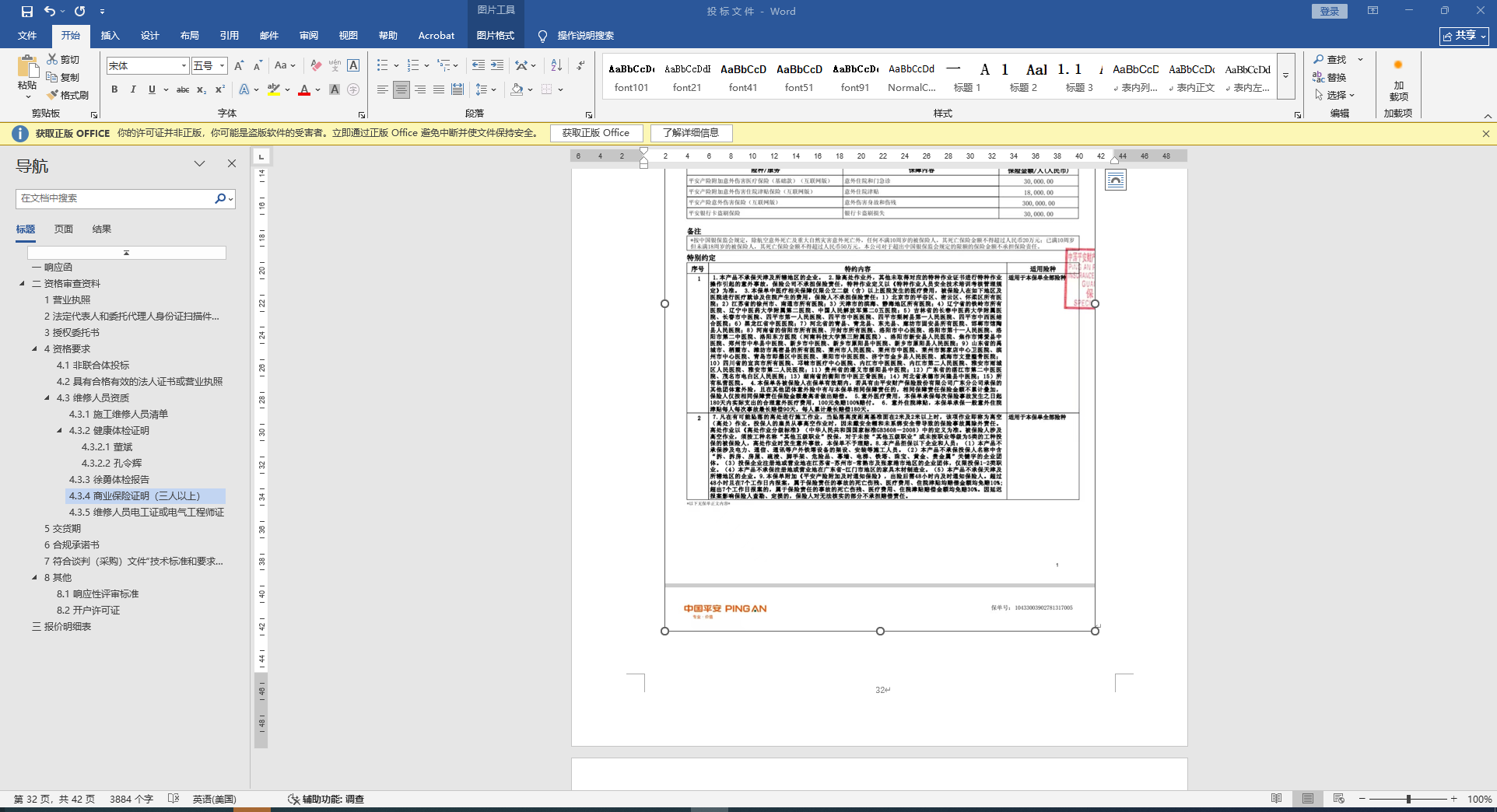Image resolution: width=1497 pixels, height=812 pixels.
Task: Click the save icon in title bar
Action: tap(27, 12)
